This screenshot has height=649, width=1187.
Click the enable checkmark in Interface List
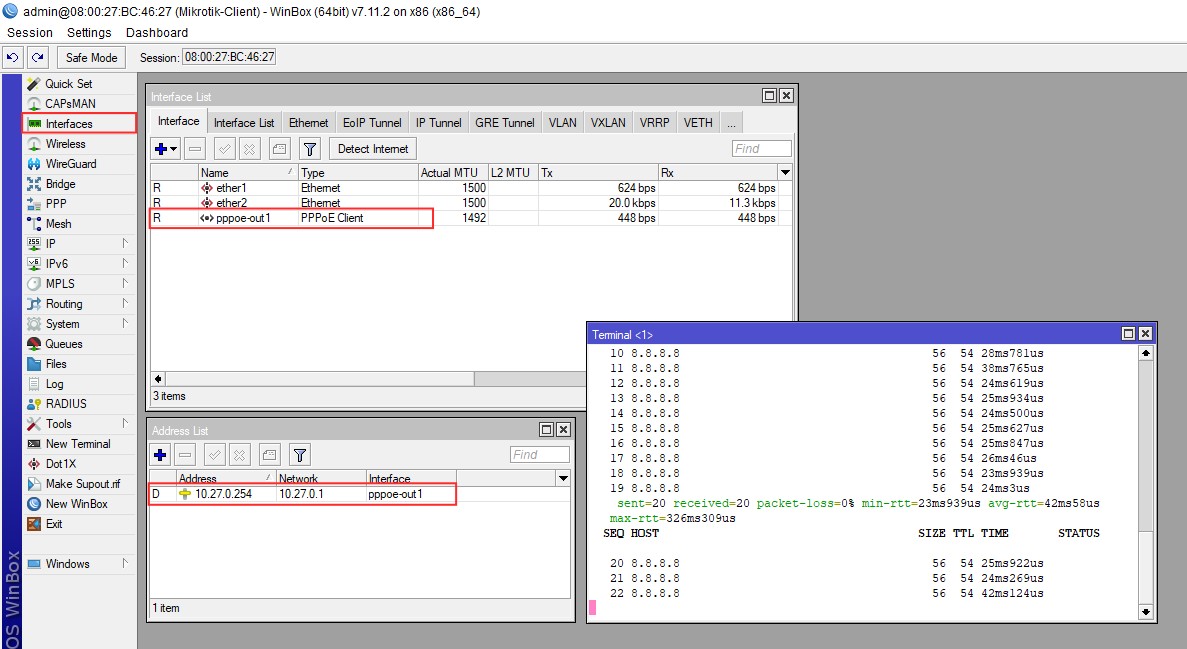click(225, 149)
